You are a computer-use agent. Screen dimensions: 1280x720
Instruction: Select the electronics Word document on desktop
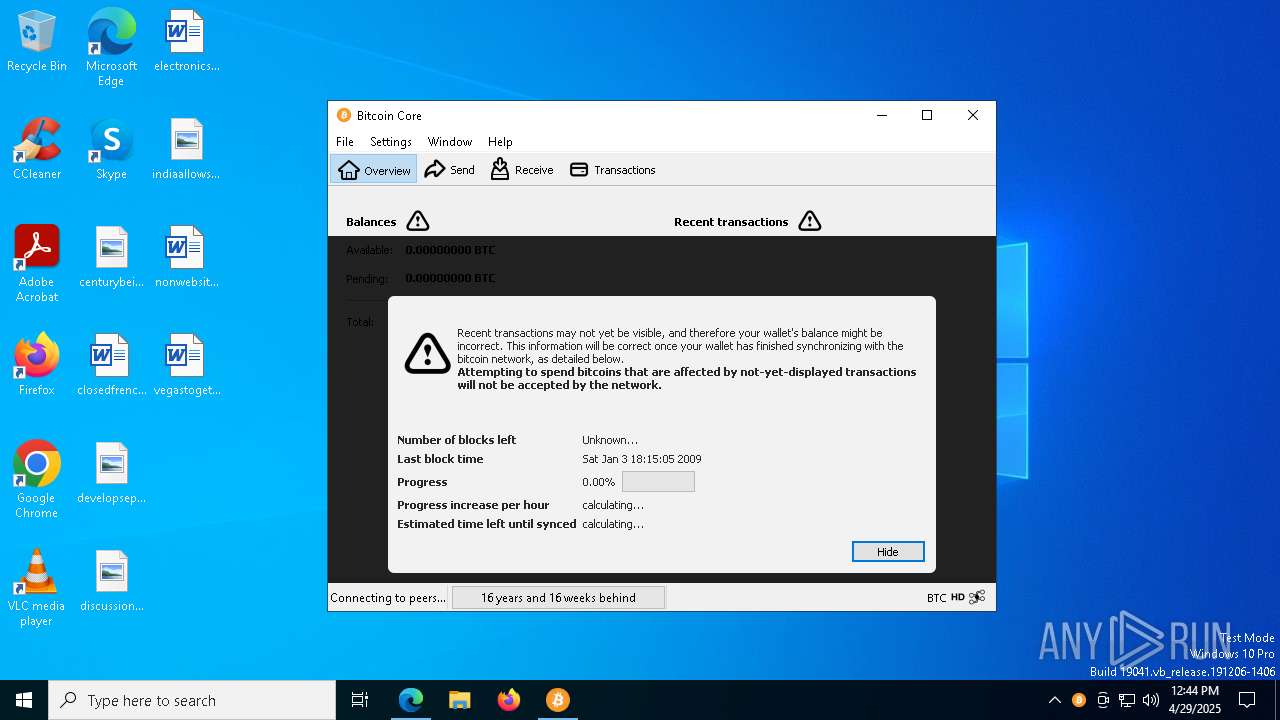tap(186, 42)
